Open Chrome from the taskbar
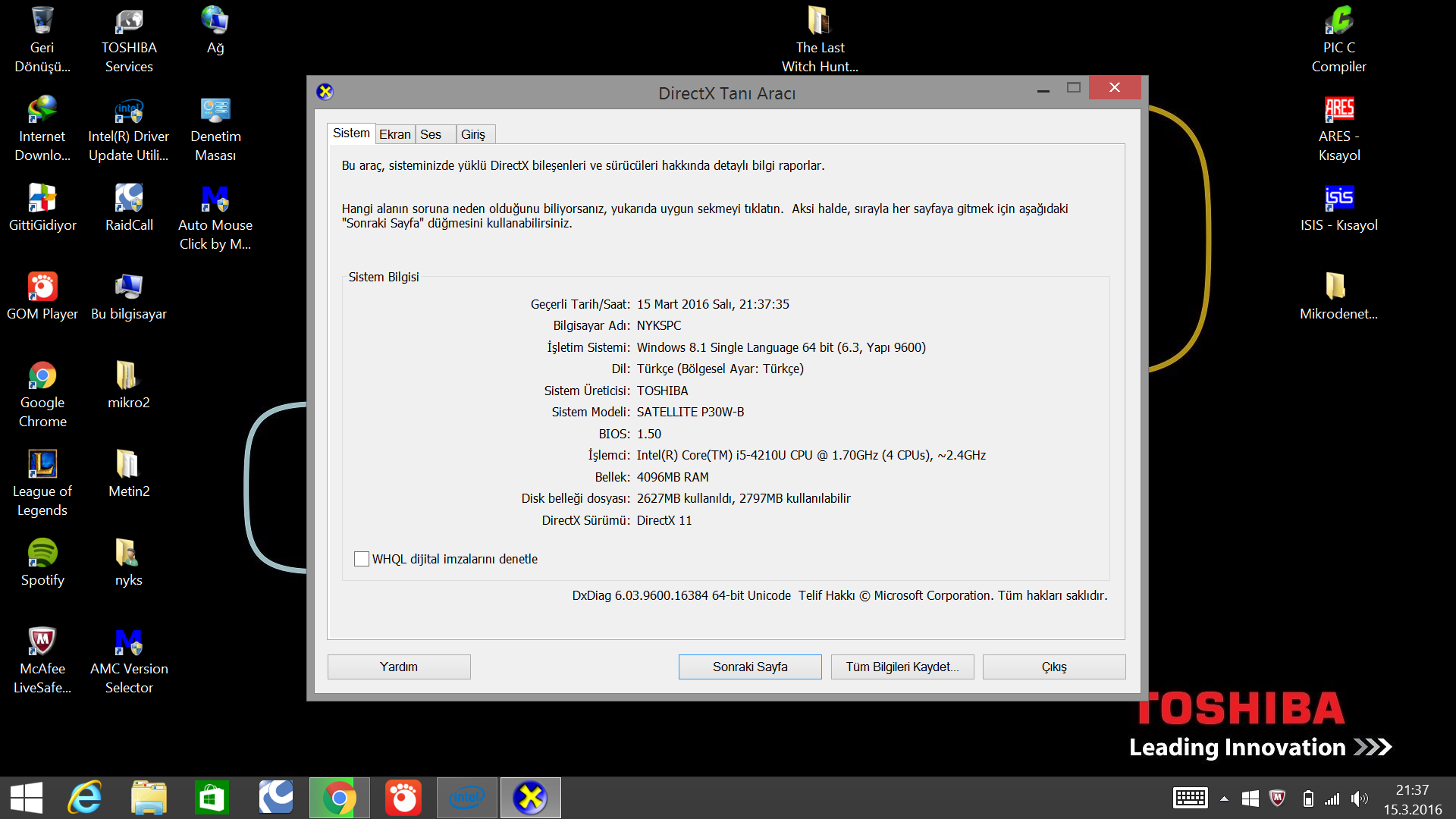Image resolution: width=1456 pixels, height=819 pixels. pyautogui.click(x=339, y=798)
